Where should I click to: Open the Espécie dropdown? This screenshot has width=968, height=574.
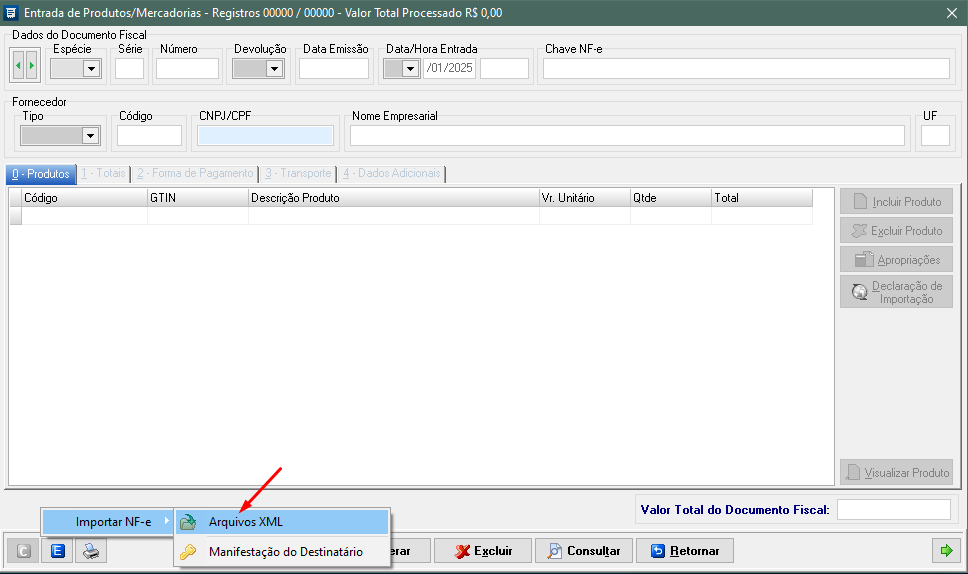pyautogui.click(x=92, y=69)
